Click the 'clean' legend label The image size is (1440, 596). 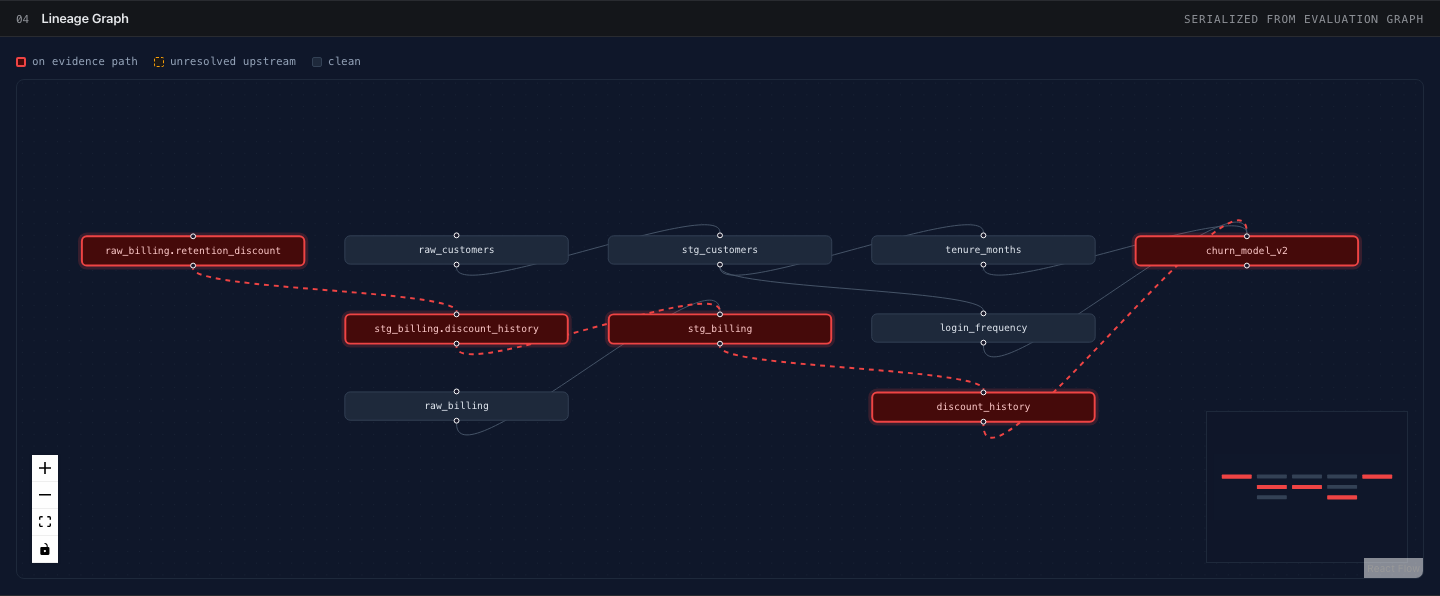pos(344,62)
